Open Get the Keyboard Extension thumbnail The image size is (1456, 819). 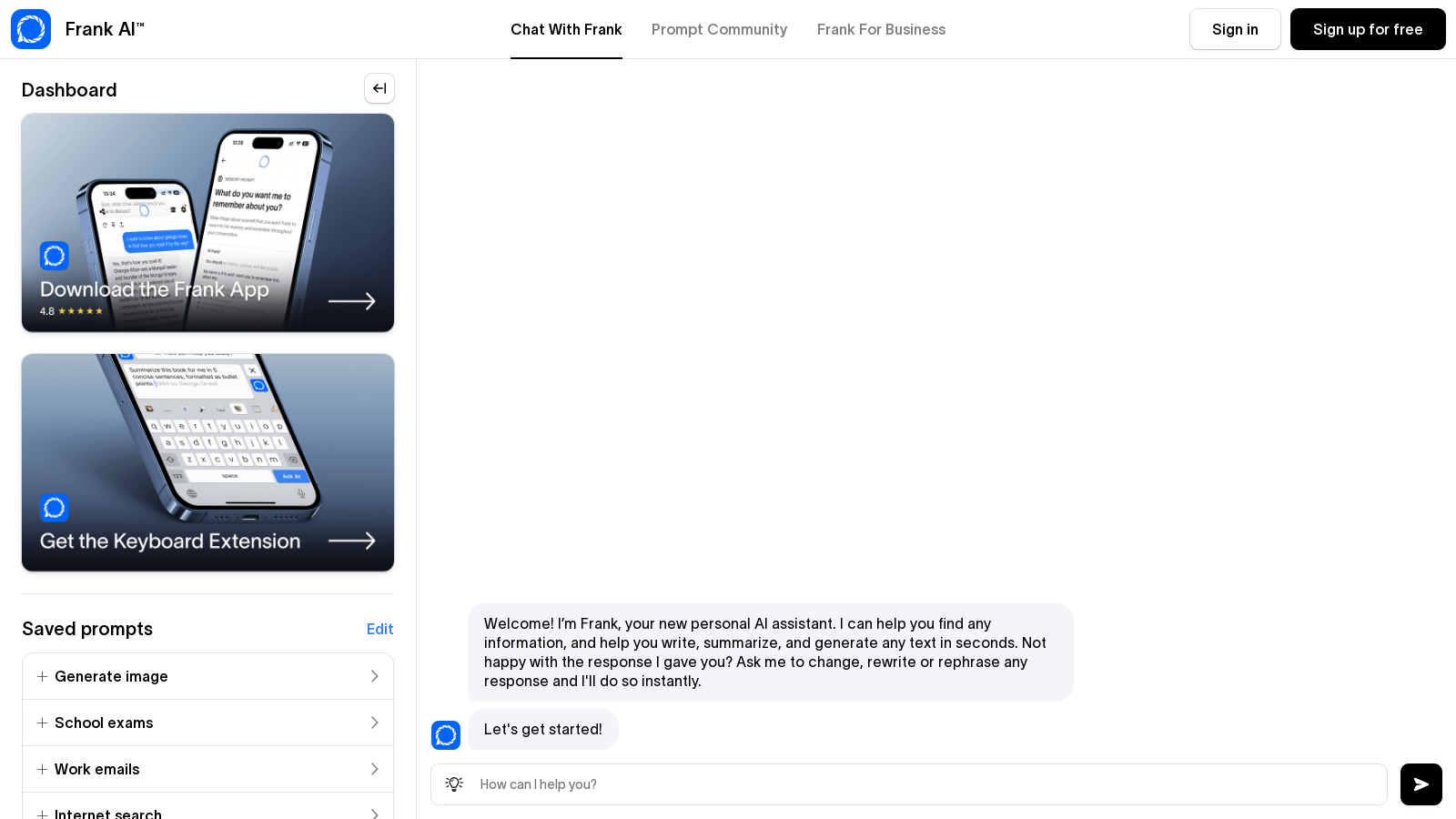pyautogui.click(x=207, y=462)
